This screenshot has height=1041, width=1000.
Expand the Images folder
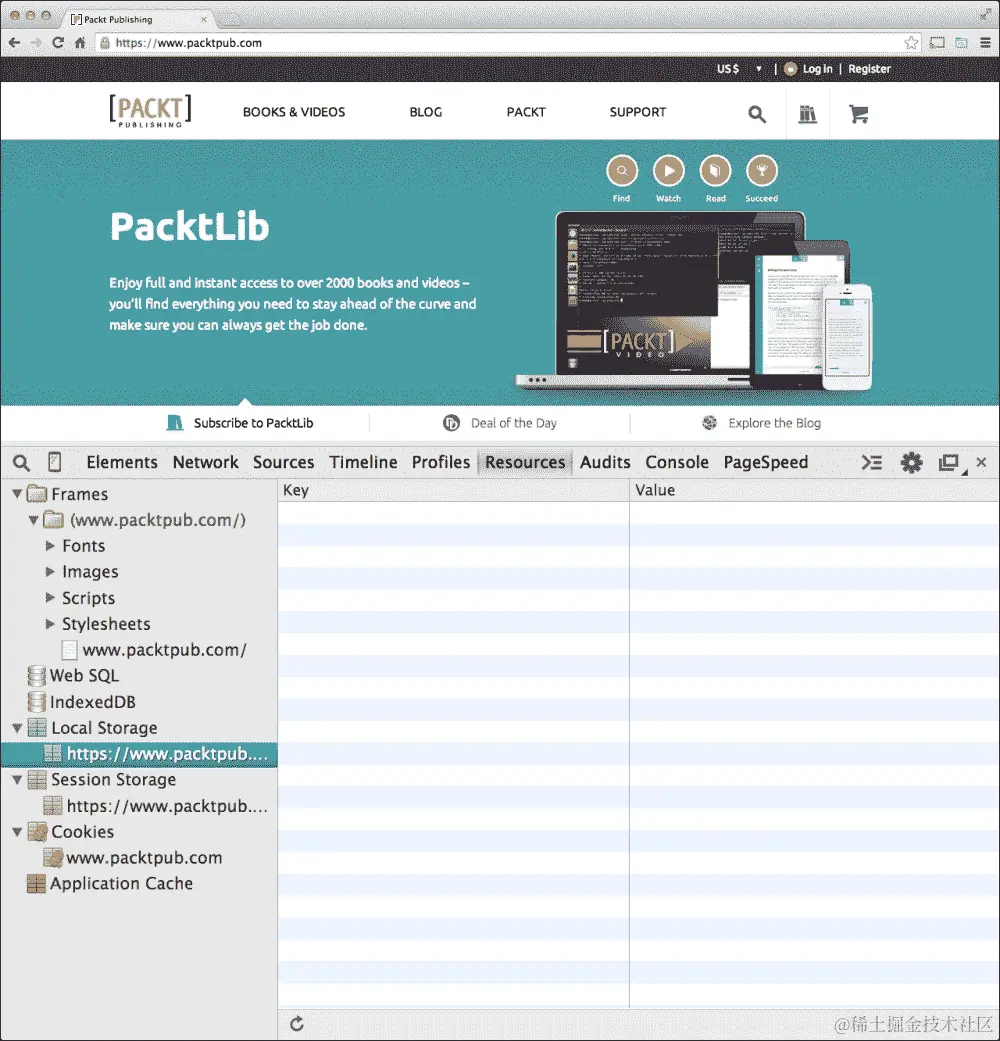[50, 572]
